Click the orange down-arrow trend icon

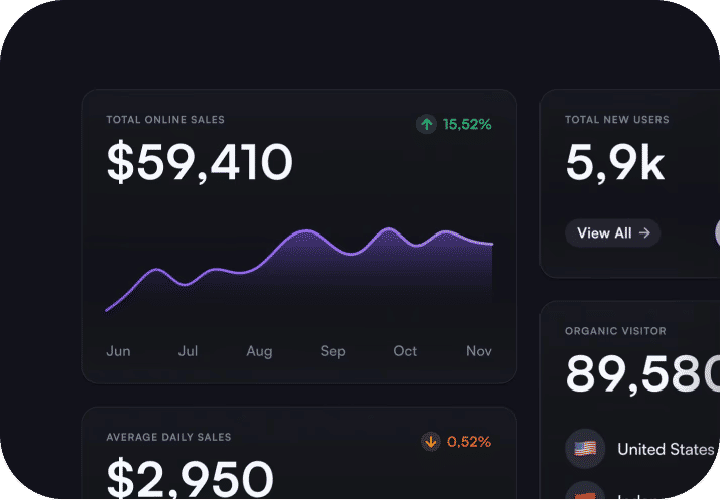point(431,442)
